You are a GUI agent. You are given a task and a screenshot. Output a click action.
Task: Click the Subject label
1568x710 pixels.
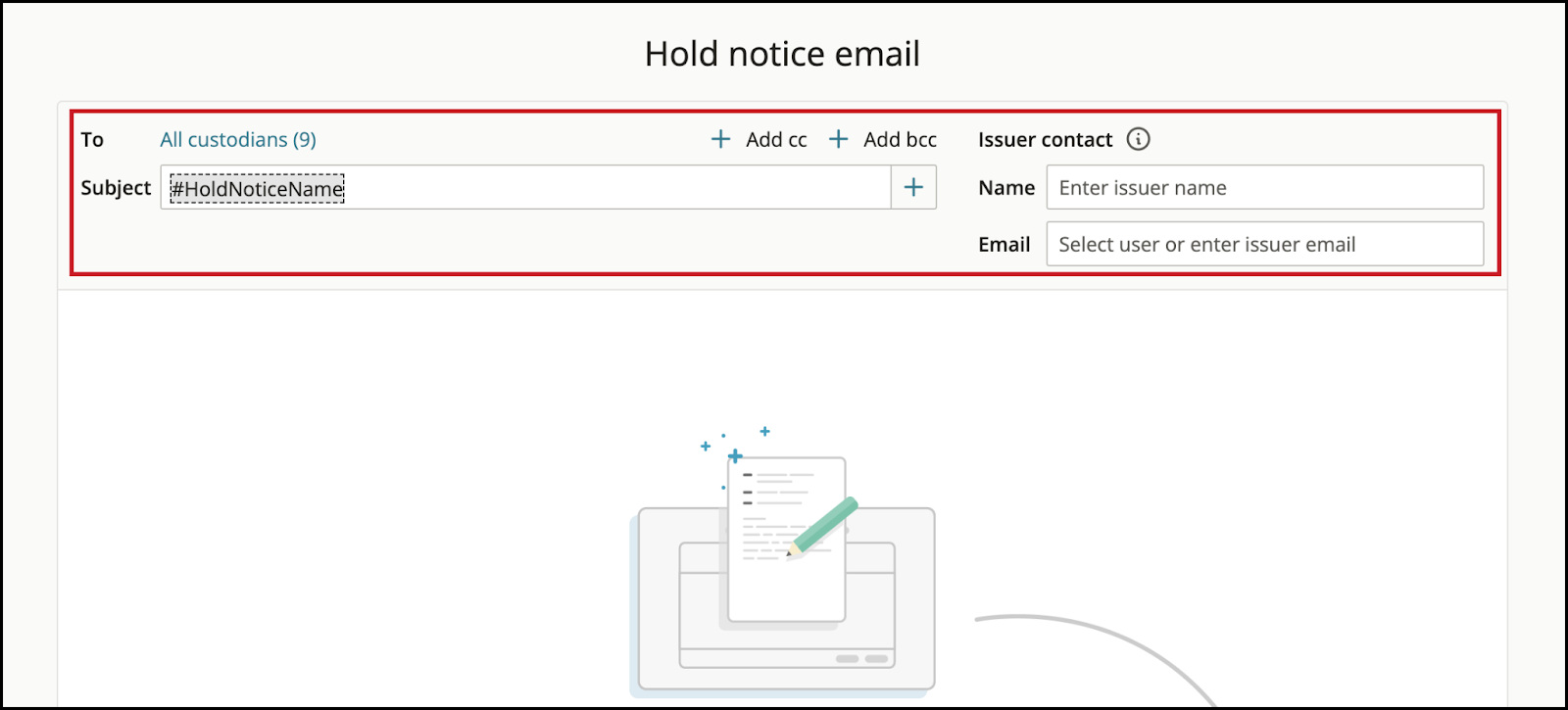coord(116,187)
